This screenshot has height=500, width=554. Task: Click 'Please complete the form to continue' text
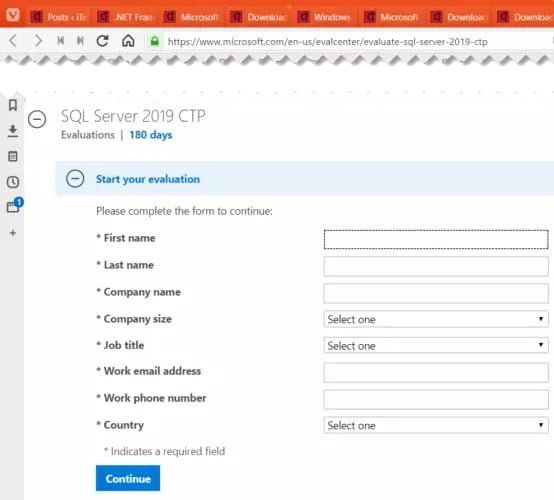184,211
